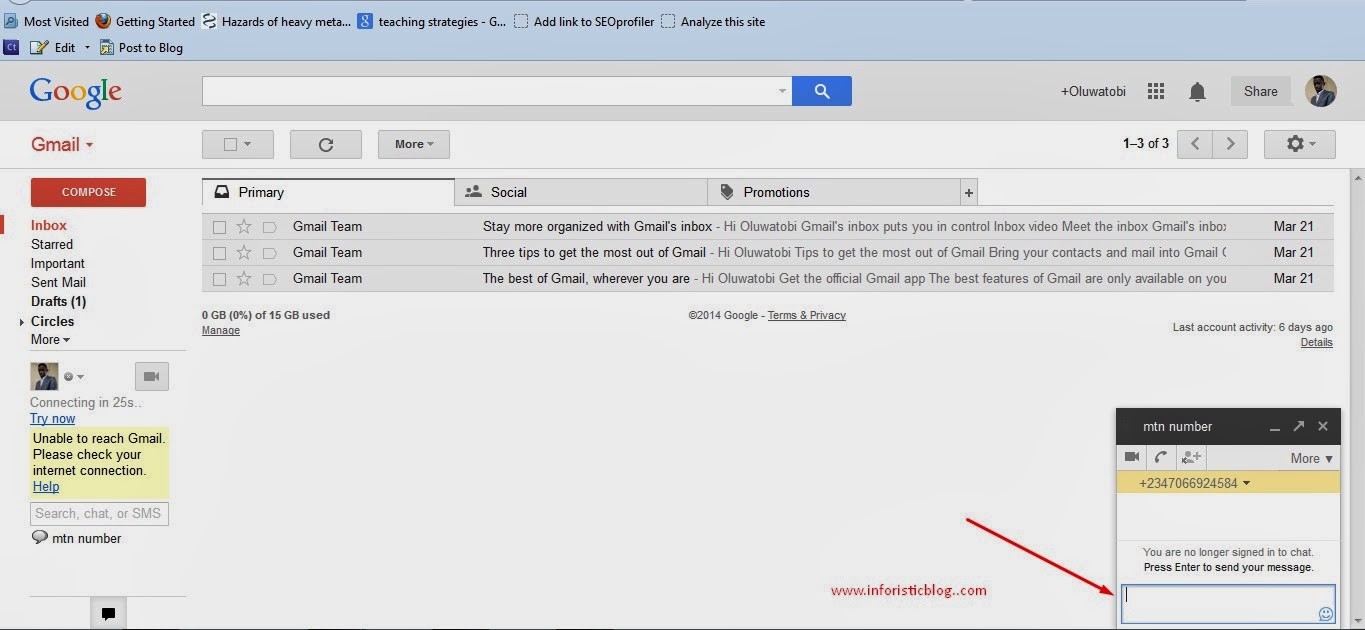Click the profile avatar at top right
Screen dimensions: 1365x630
pos(1320,91)
